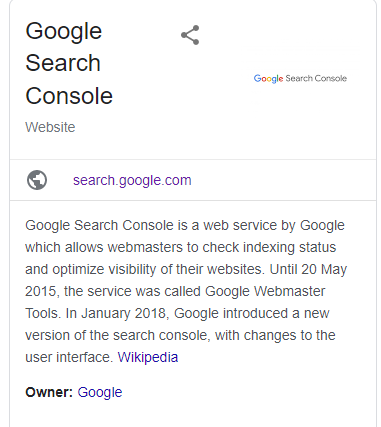Click the colored Google word in logo

[x=268, y=79]
